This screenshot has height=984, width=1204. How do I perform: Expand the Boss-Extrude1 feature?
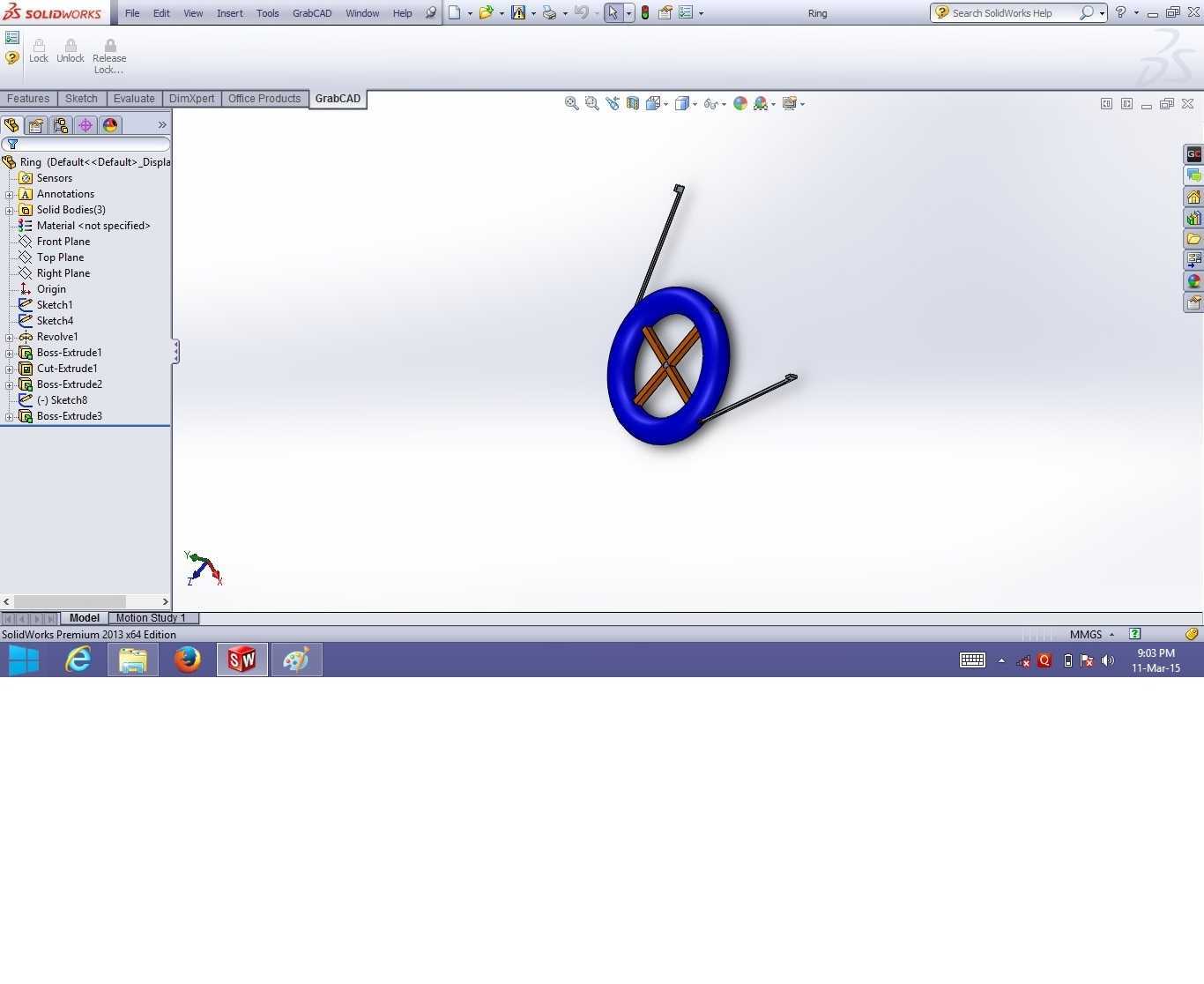[10, 353]
